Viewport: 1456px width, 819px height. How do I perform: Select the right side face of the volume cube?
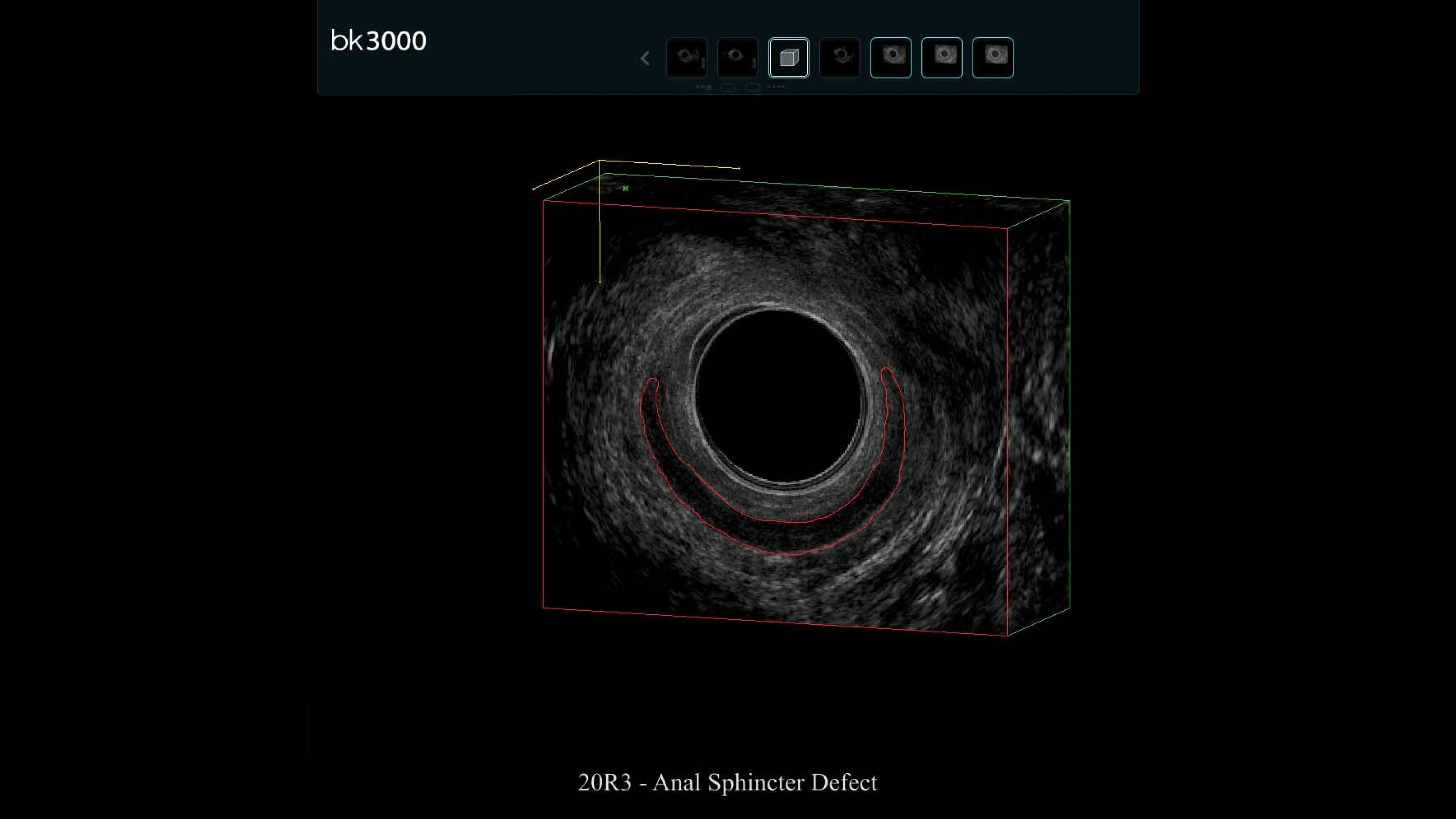point(1039,418)
